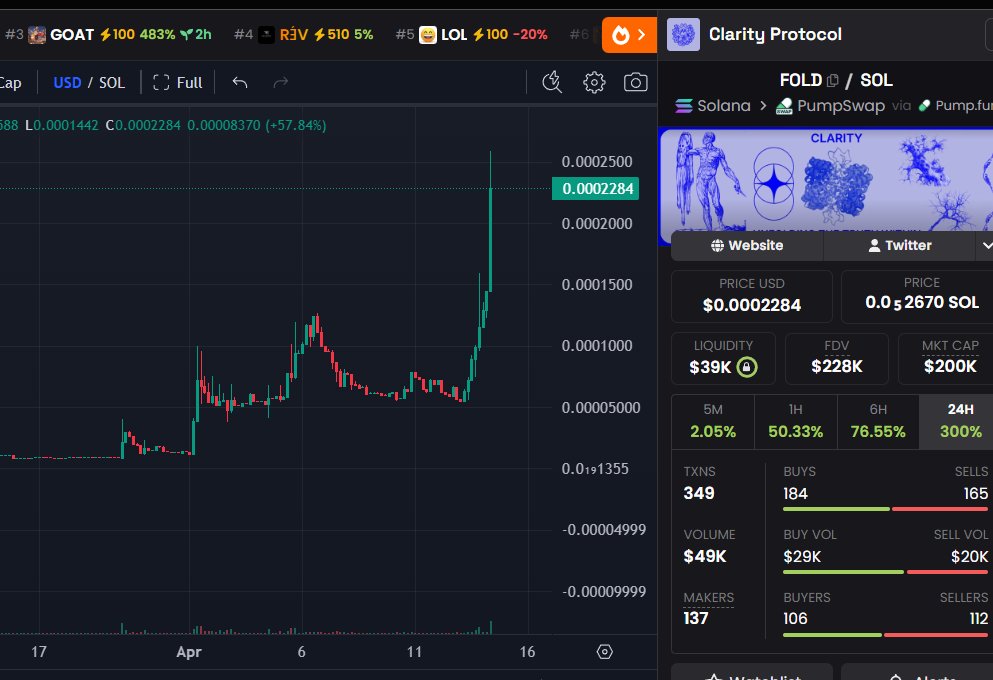
Task: Undo last chart action arrow
Action: tap(239, 82)
